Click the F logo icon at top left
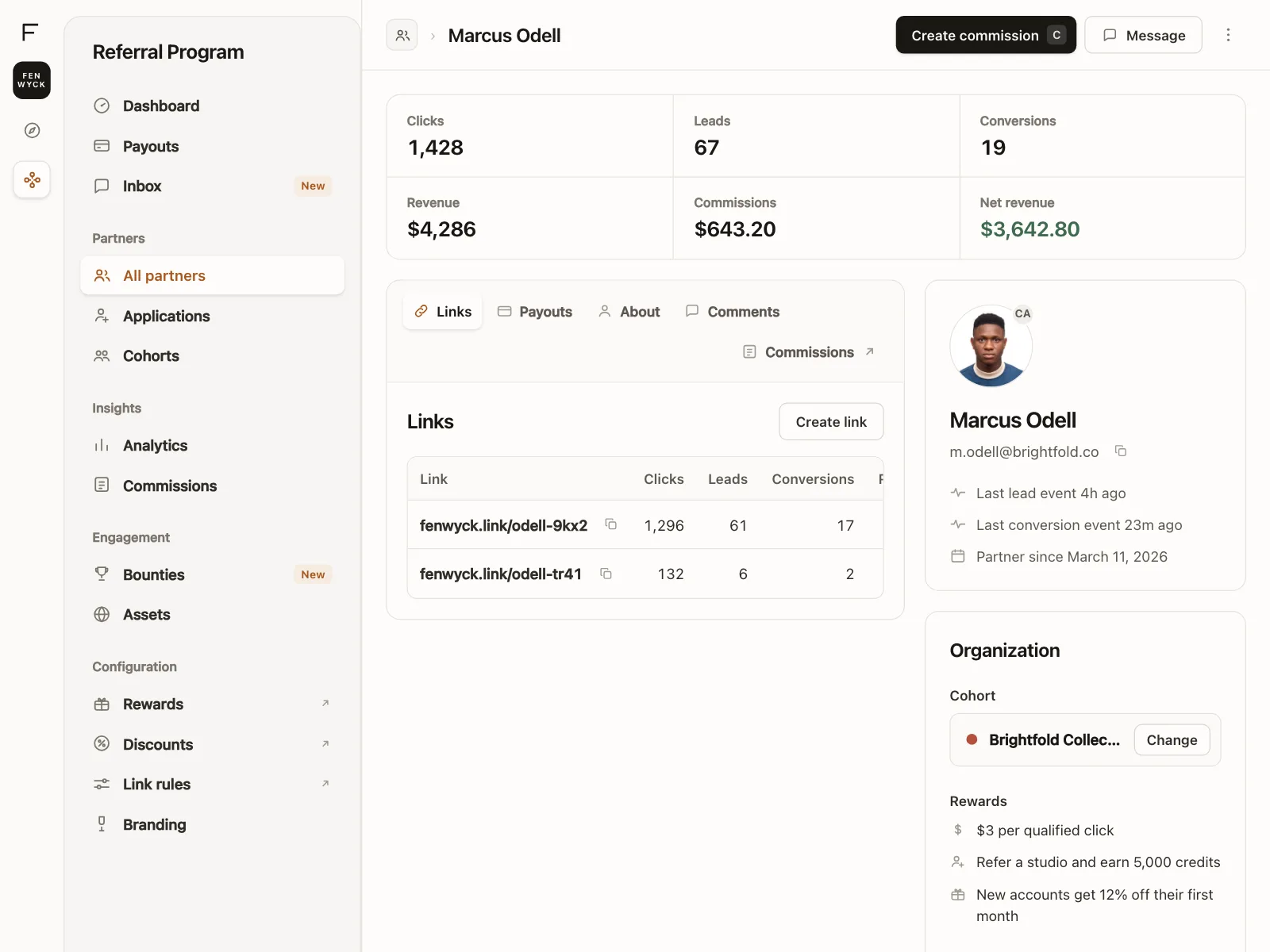Screen dimensions: 1270x952 coord(30,32)
